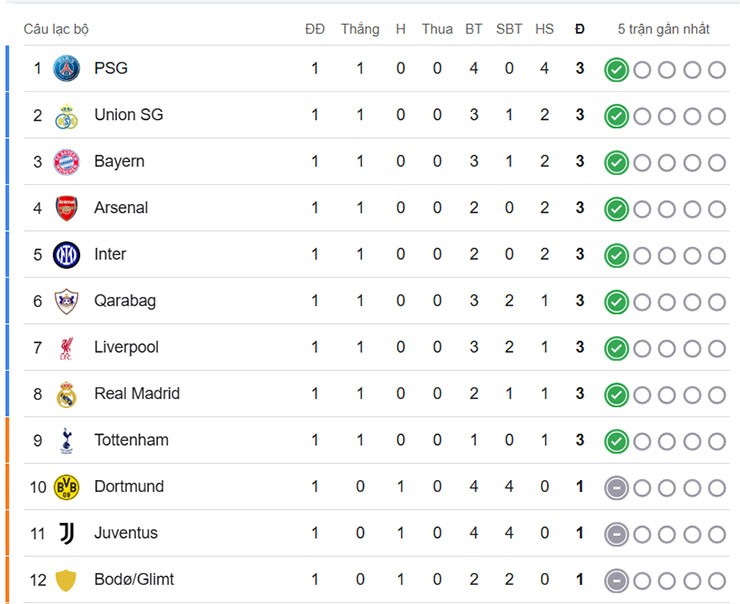740x604 pixels.
Task: Open the Tottenham team name link
Action: [x=131, y=440]
